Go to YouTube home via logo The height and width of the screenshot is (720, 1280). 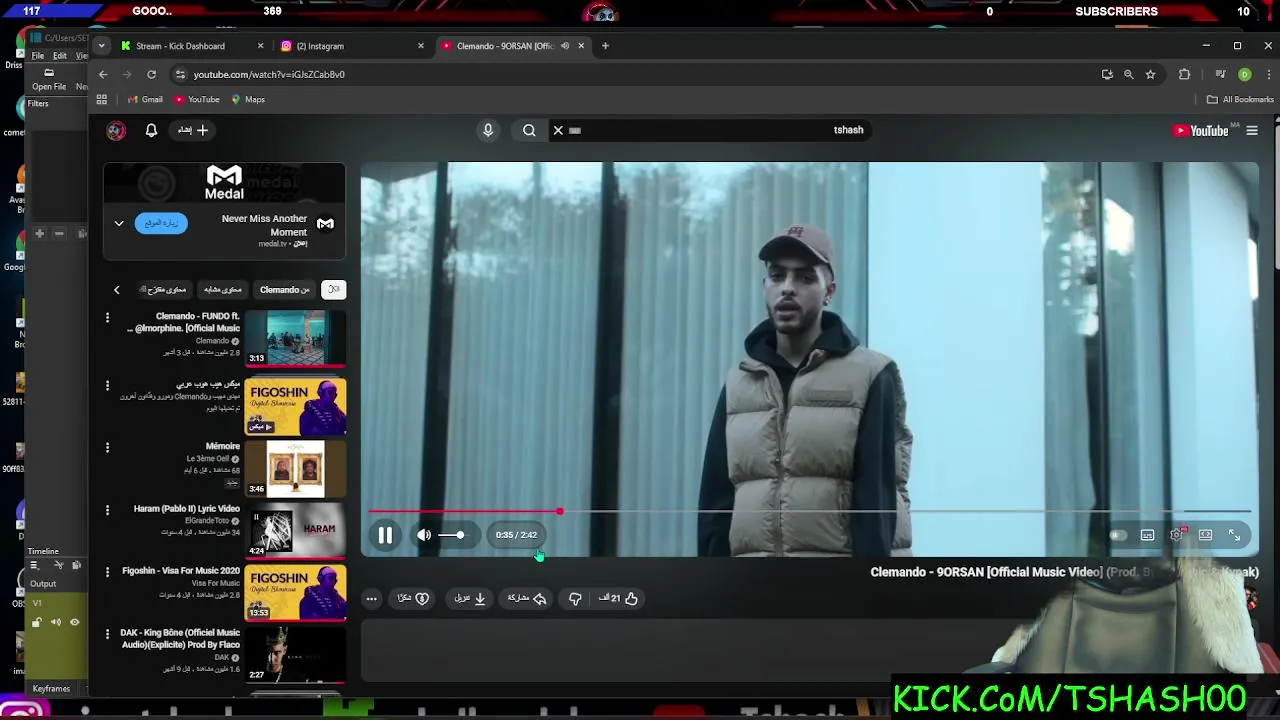click(1201, 130)
